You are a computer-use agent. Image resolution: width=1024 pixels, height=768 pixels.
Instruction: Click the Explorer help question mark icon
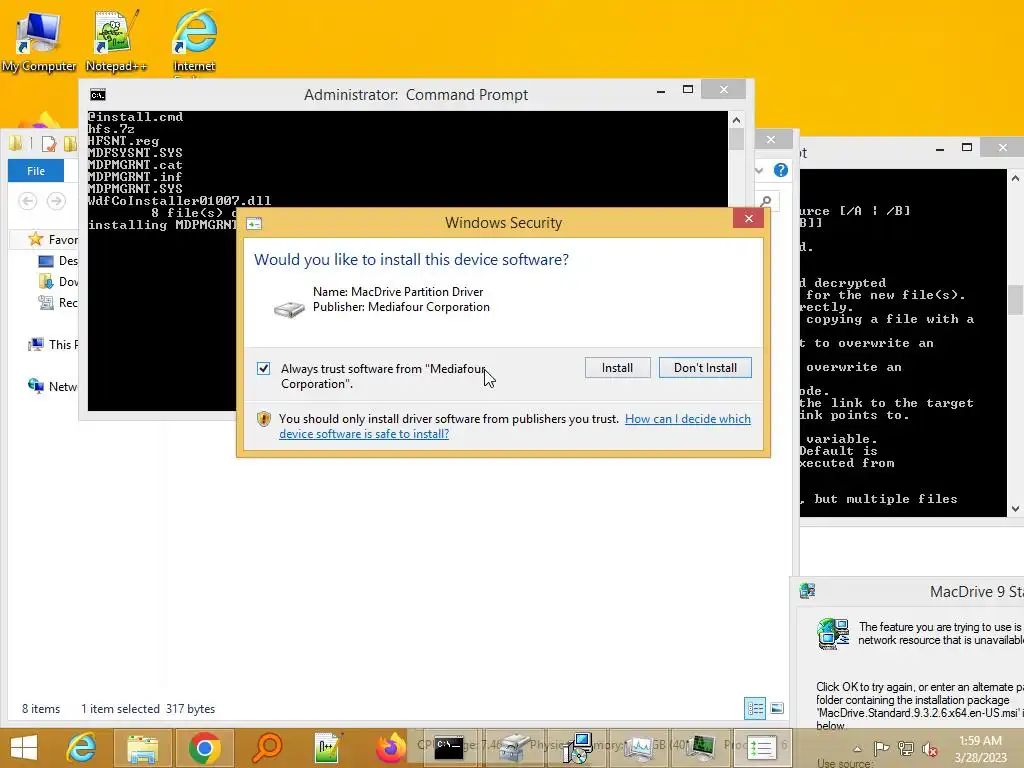tap(780, 170)
